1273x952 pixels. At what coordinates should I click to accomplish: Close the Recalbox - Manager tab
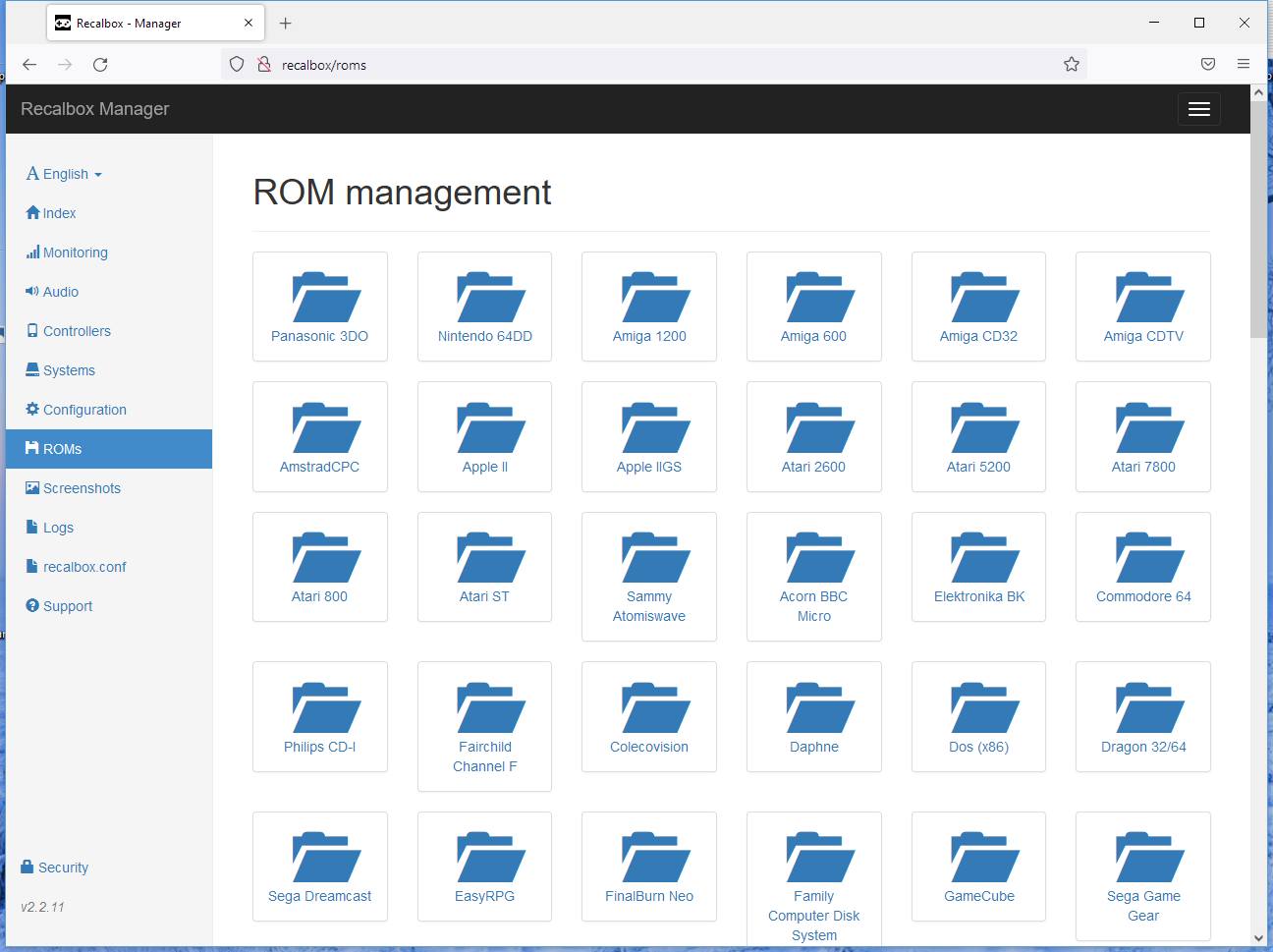click(249, 23)
